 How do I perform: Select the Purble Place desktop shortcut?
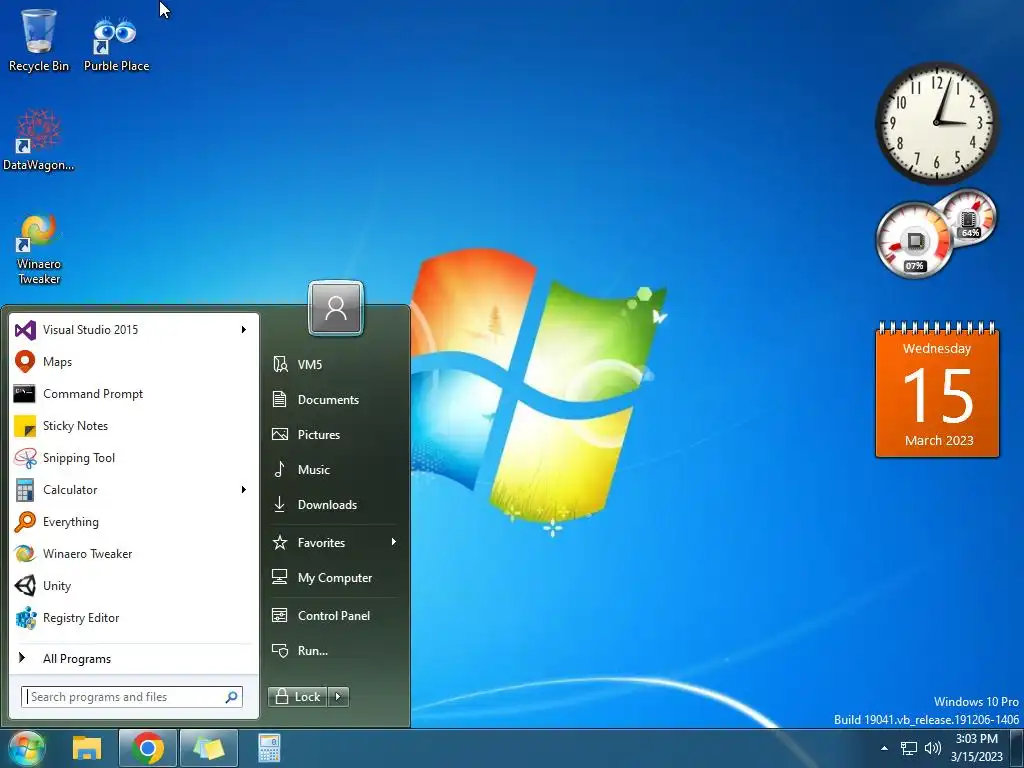(x=116, y=44)
